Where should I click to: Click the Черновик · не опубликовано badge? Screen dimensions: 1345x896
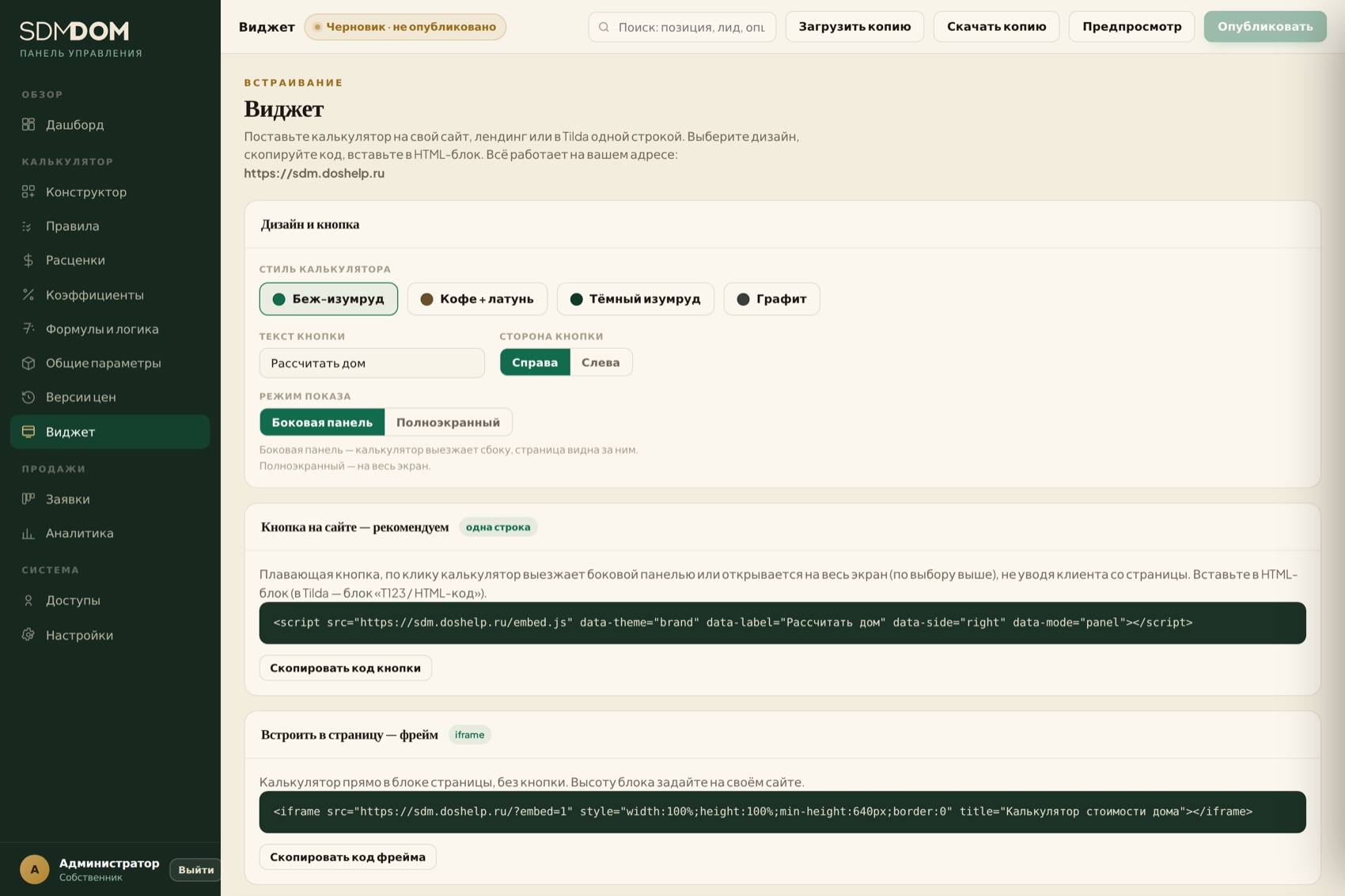click(405, 27)
